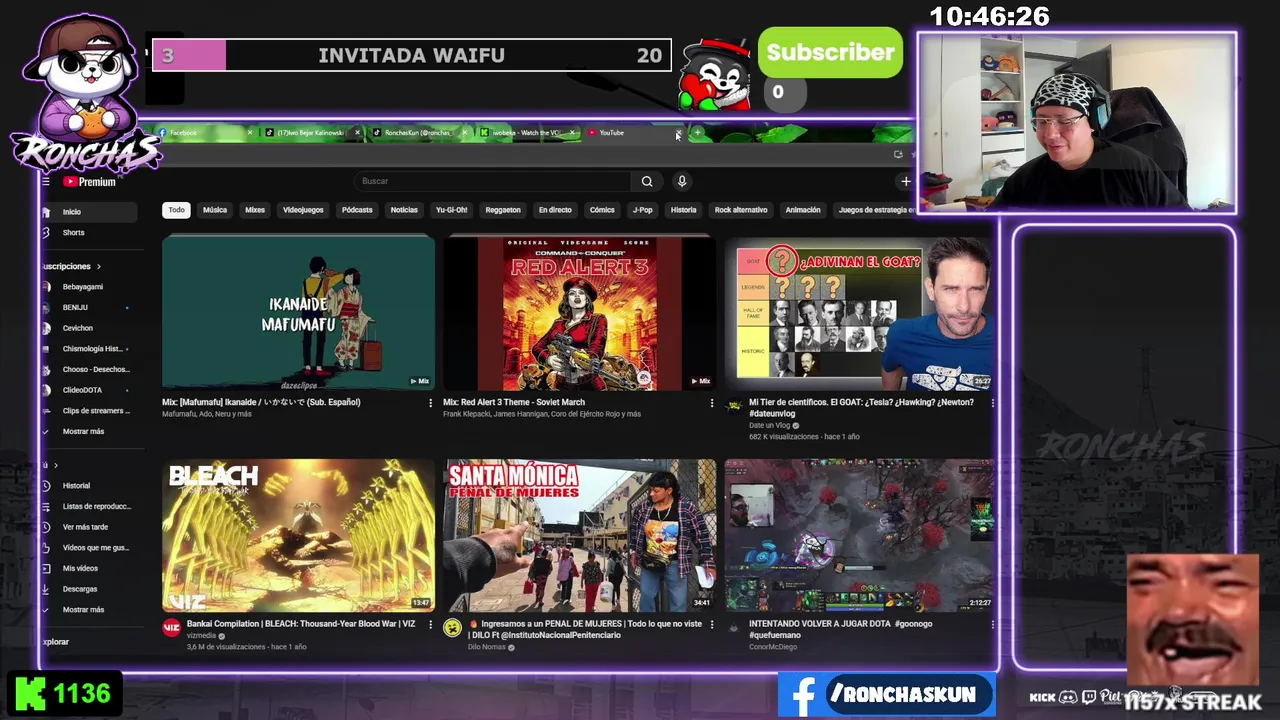Expand the Suscripciones section chevron
1280x720 pixels.
point(98,266)
